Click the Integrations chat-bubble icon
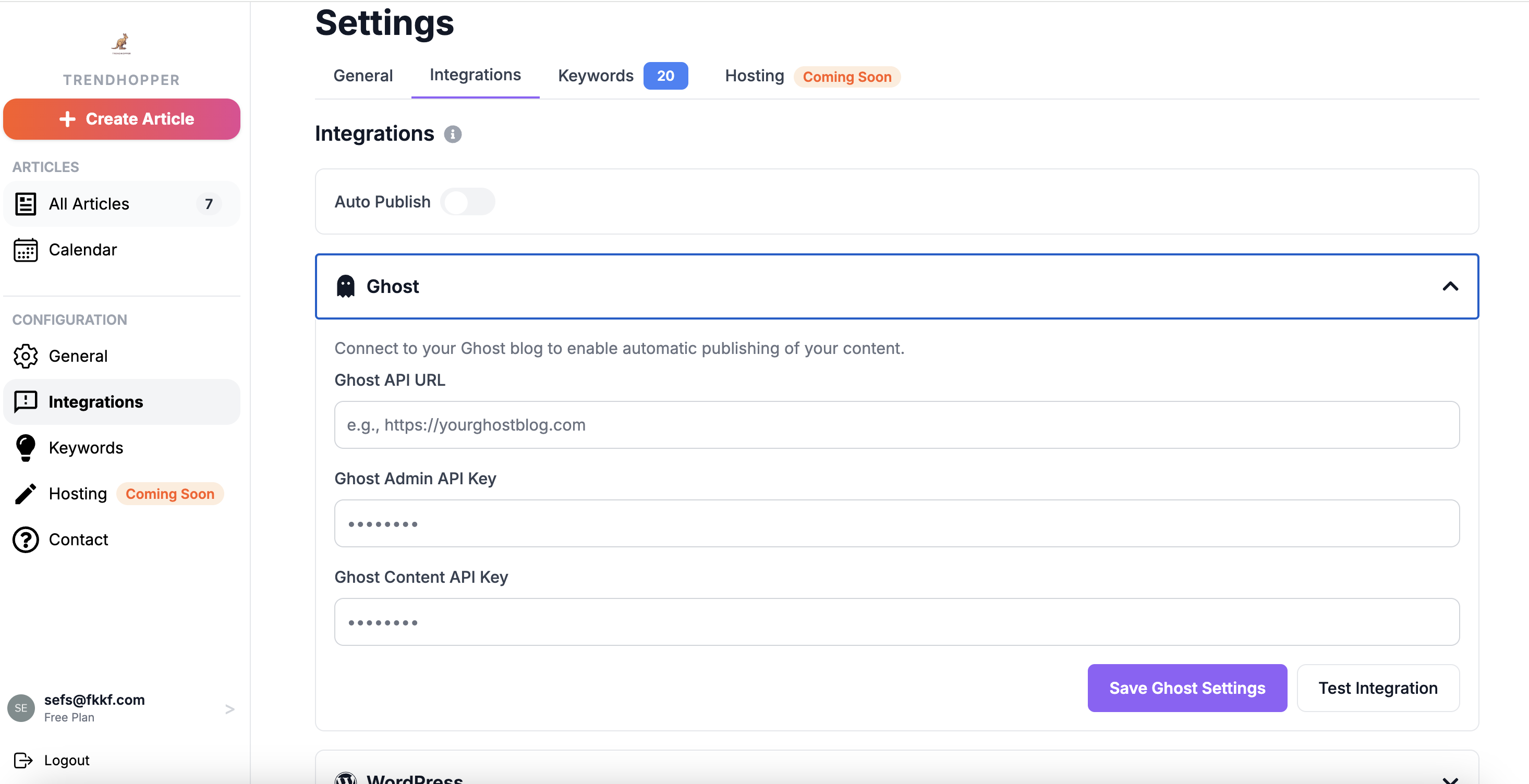The height and width of the screenshot is (784, 1529). point(26,402)
